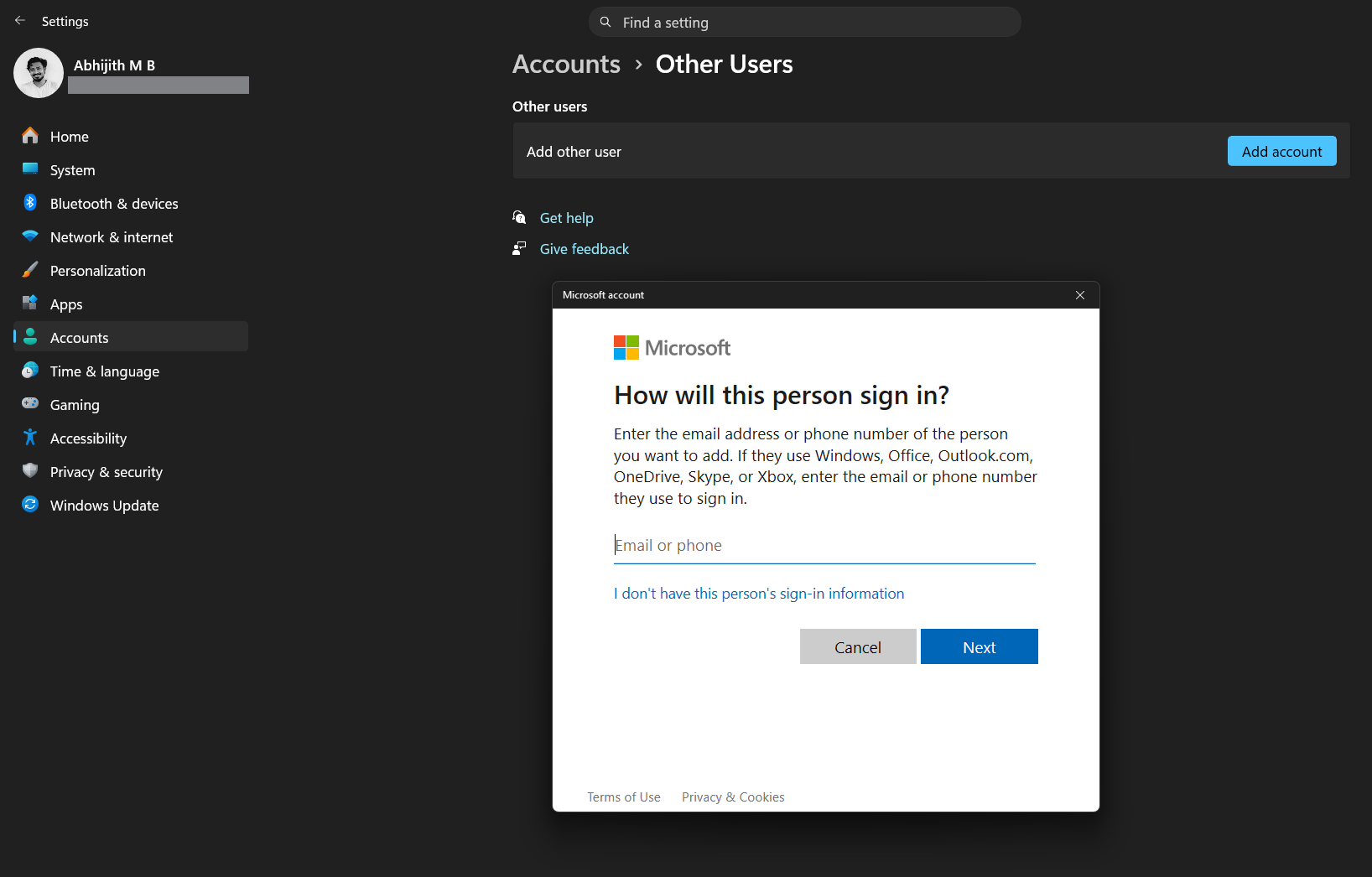This screenshot has height=877, width=1372.
Task: Click Next in the sign-in dialog
Action: [979, 646]
